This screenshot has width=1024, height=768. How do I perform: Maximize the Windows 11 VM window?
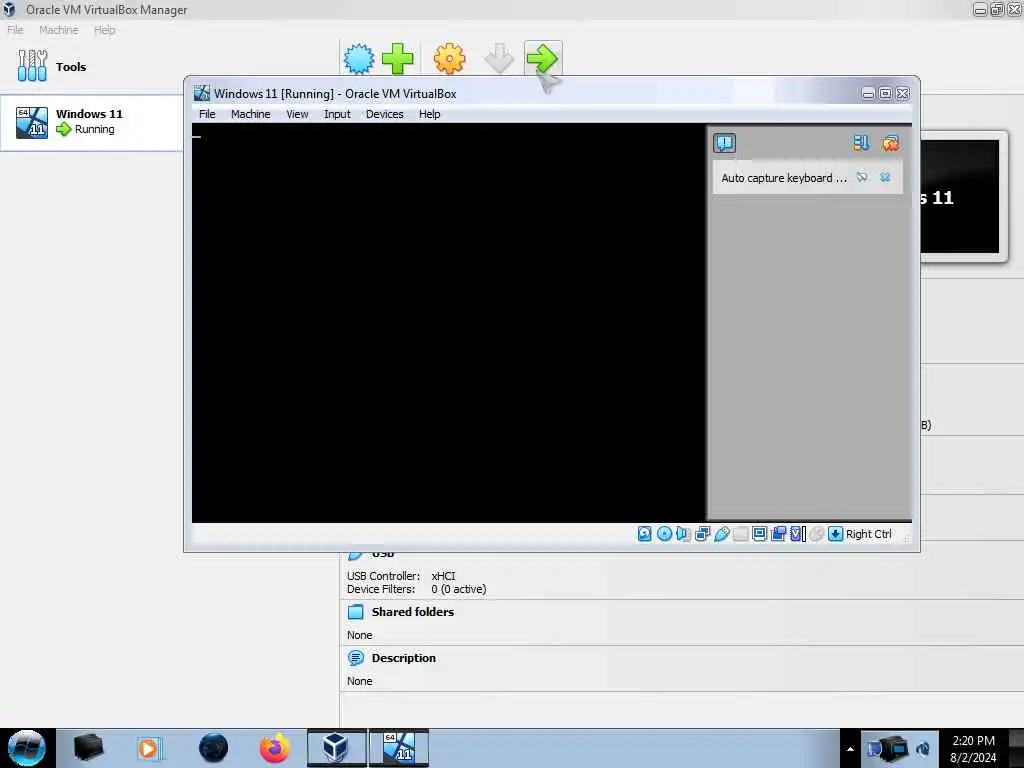(886, 94)
